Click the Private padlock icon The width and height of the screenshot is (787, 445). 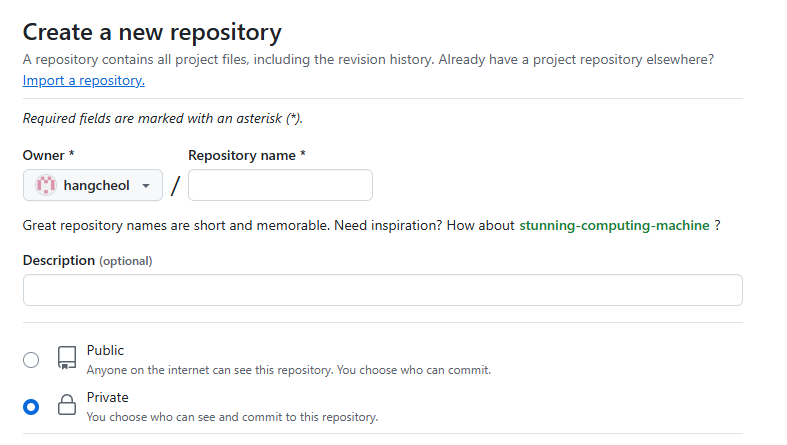click(x=67, y=404)
